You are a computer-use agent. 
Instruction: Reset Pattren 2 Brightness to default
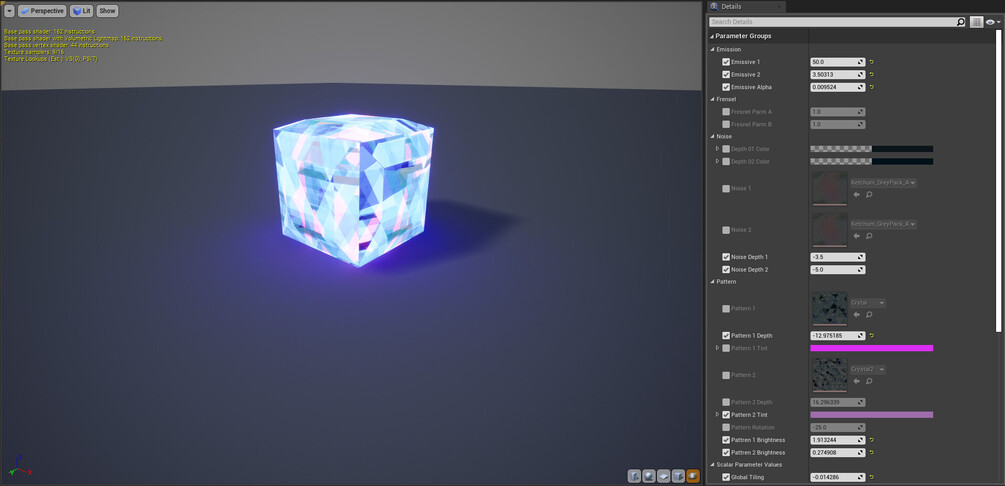pyautogui.click(x=872, y=453)
